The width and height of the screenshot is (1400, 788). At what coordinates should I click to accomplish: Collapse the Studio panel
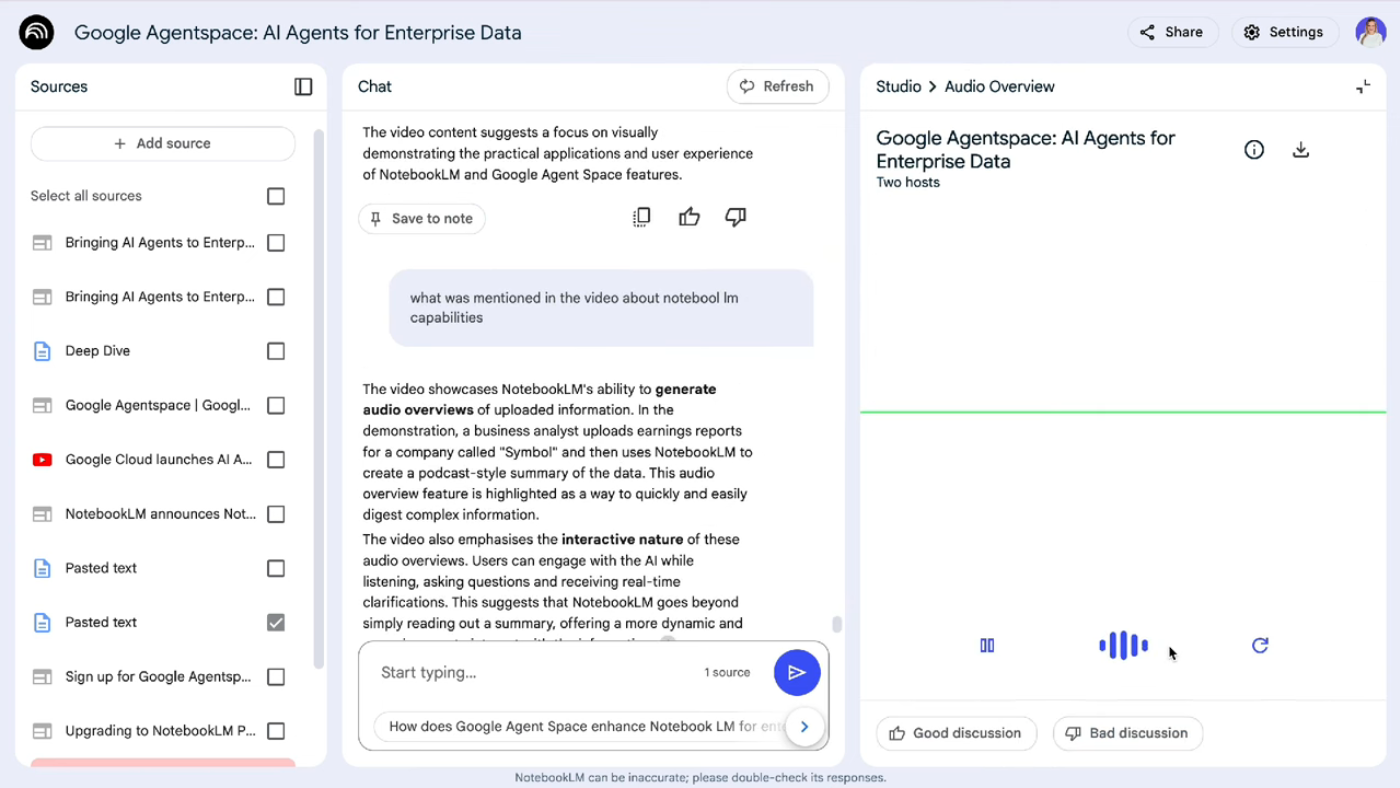click(1363, 87)
